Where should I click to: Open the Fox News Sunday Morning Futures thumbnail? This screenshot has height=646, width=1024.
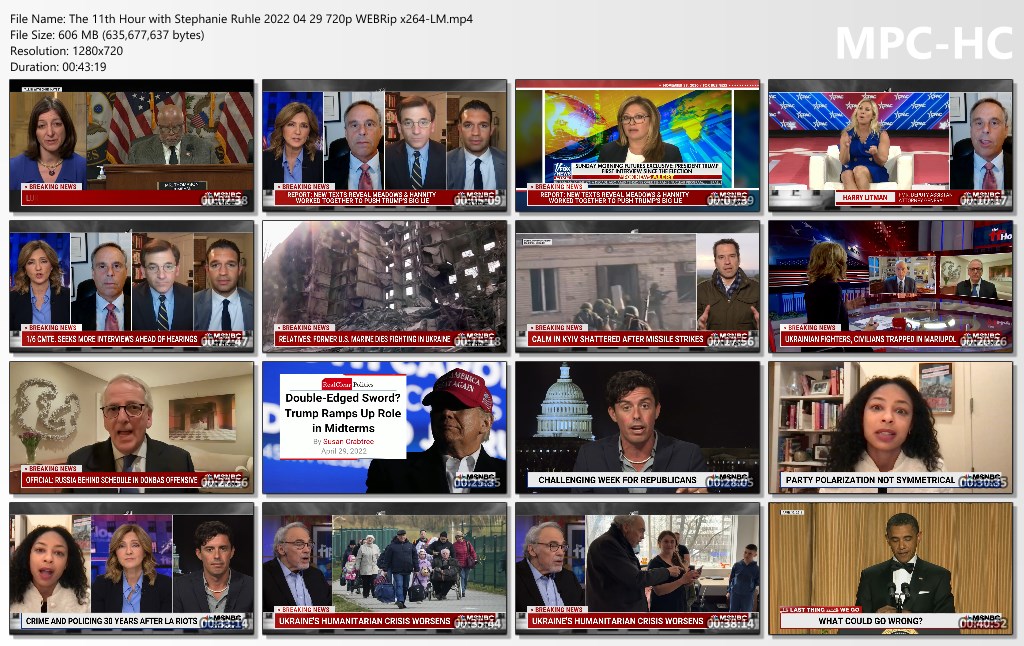[637, 146]
